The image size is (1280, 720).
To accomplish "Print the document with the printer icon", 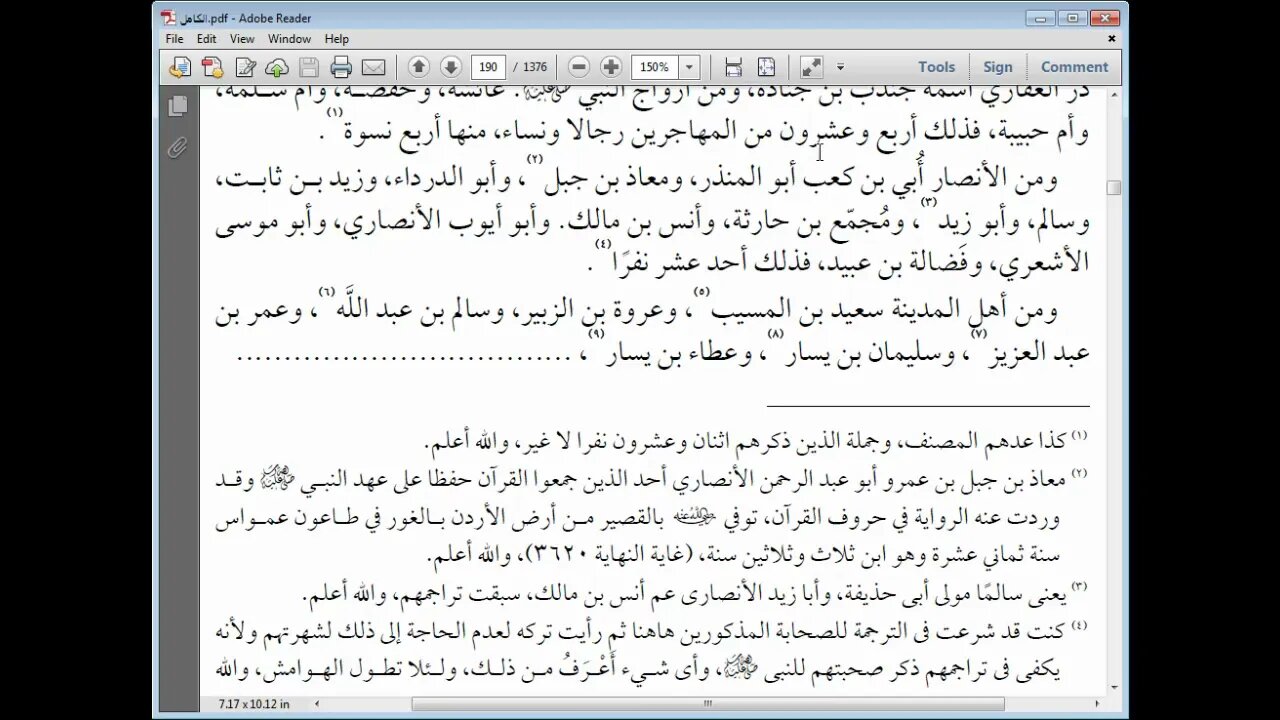I will click(x=341, y=67).
